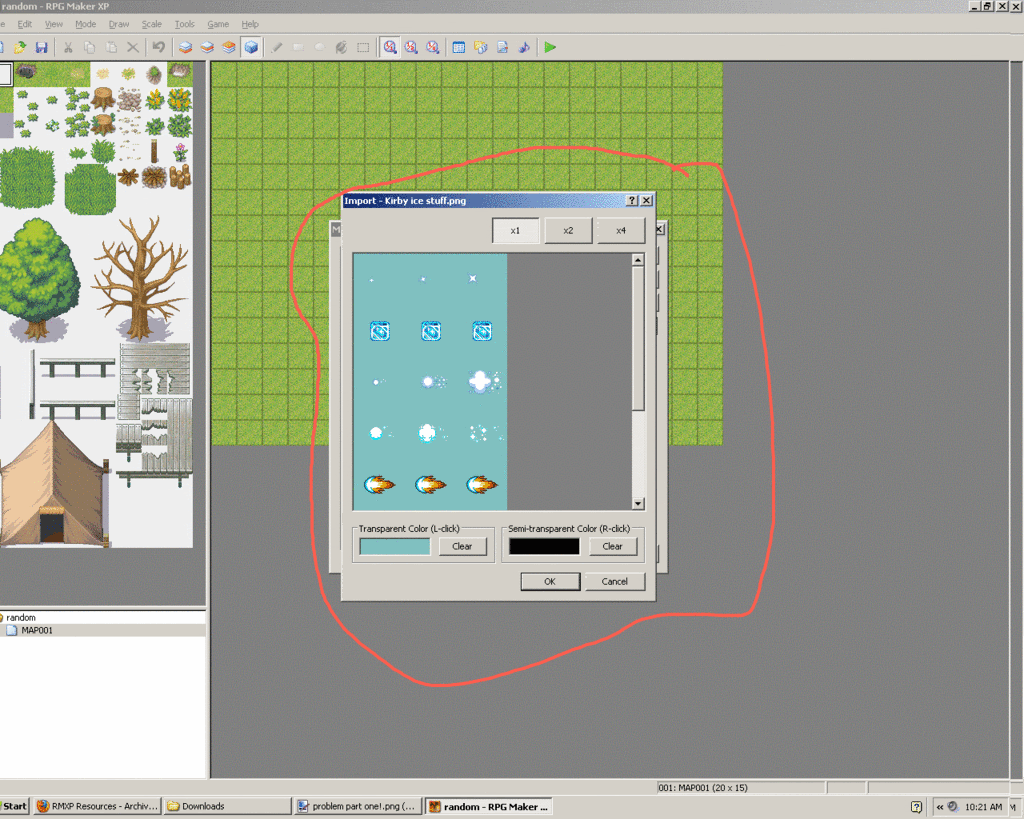Open the Mode menu
The image size is (1024, 819).
click(86, 24)
